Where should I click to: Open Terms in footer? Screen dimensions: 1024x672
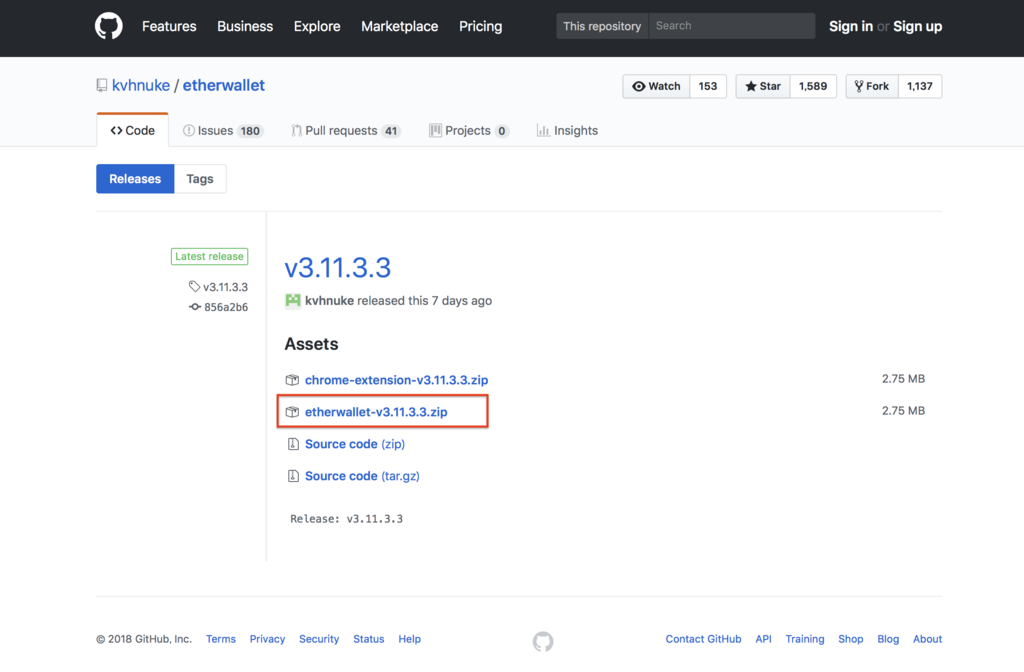(221, 639)
